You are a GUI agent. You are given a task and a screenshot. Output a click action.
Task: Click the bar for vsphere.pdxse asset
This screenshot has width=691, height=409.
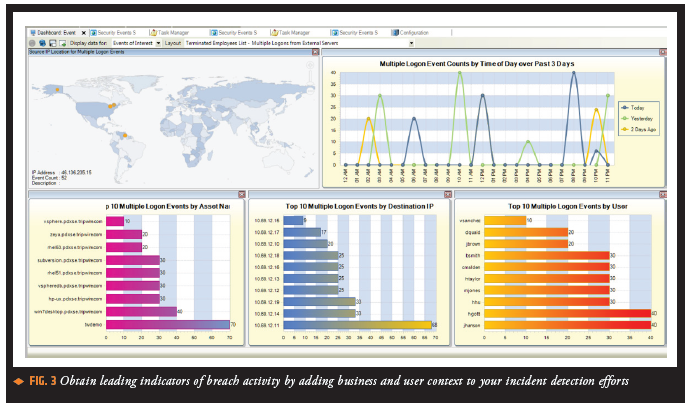[115, 221]
